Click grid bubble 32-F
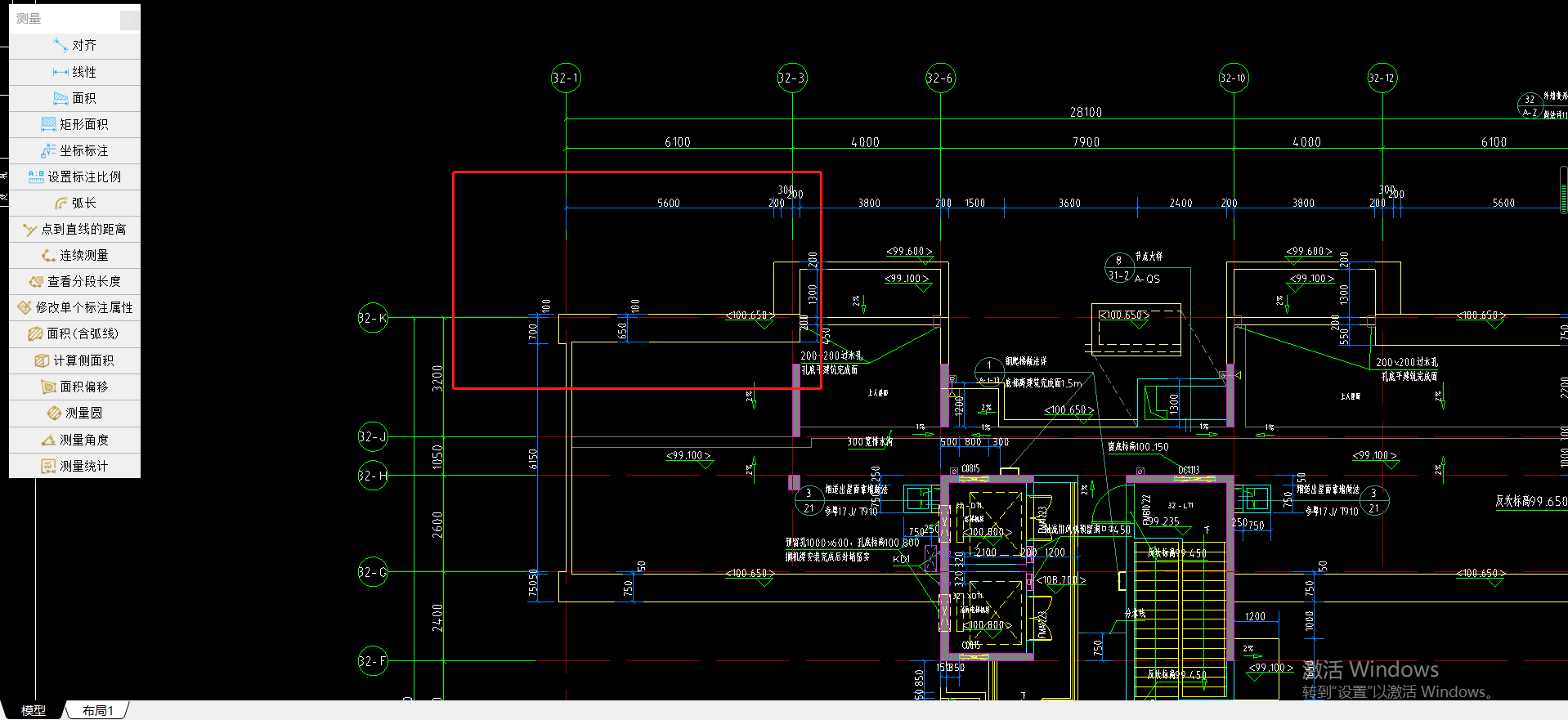Viewport: 1568px width, 720px height. point(373,661)
